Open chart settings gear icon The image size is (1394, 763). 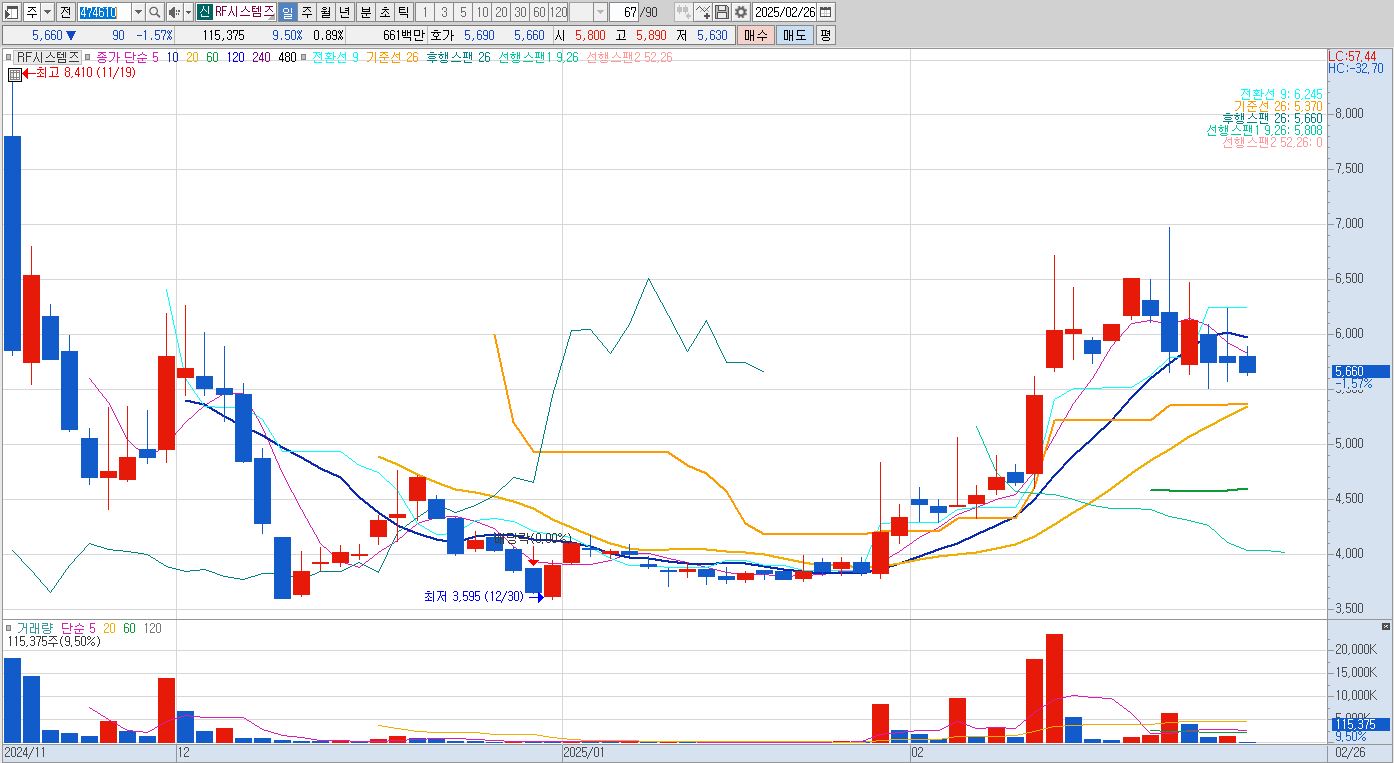click(740, 12)
